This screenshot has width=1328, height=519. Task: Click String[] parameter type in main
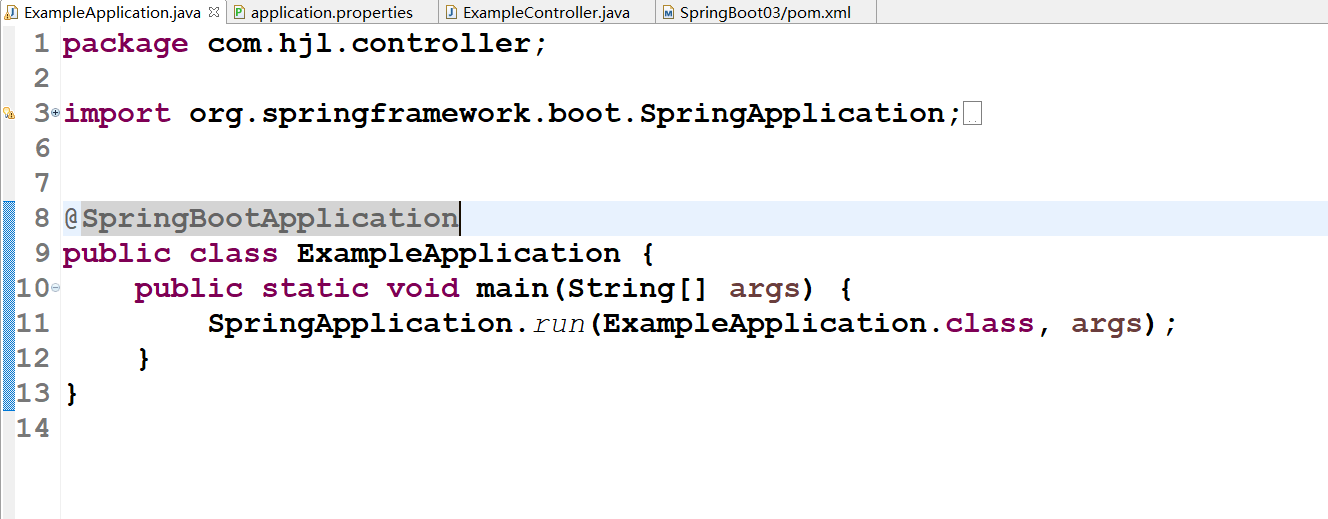click(639, 289)
